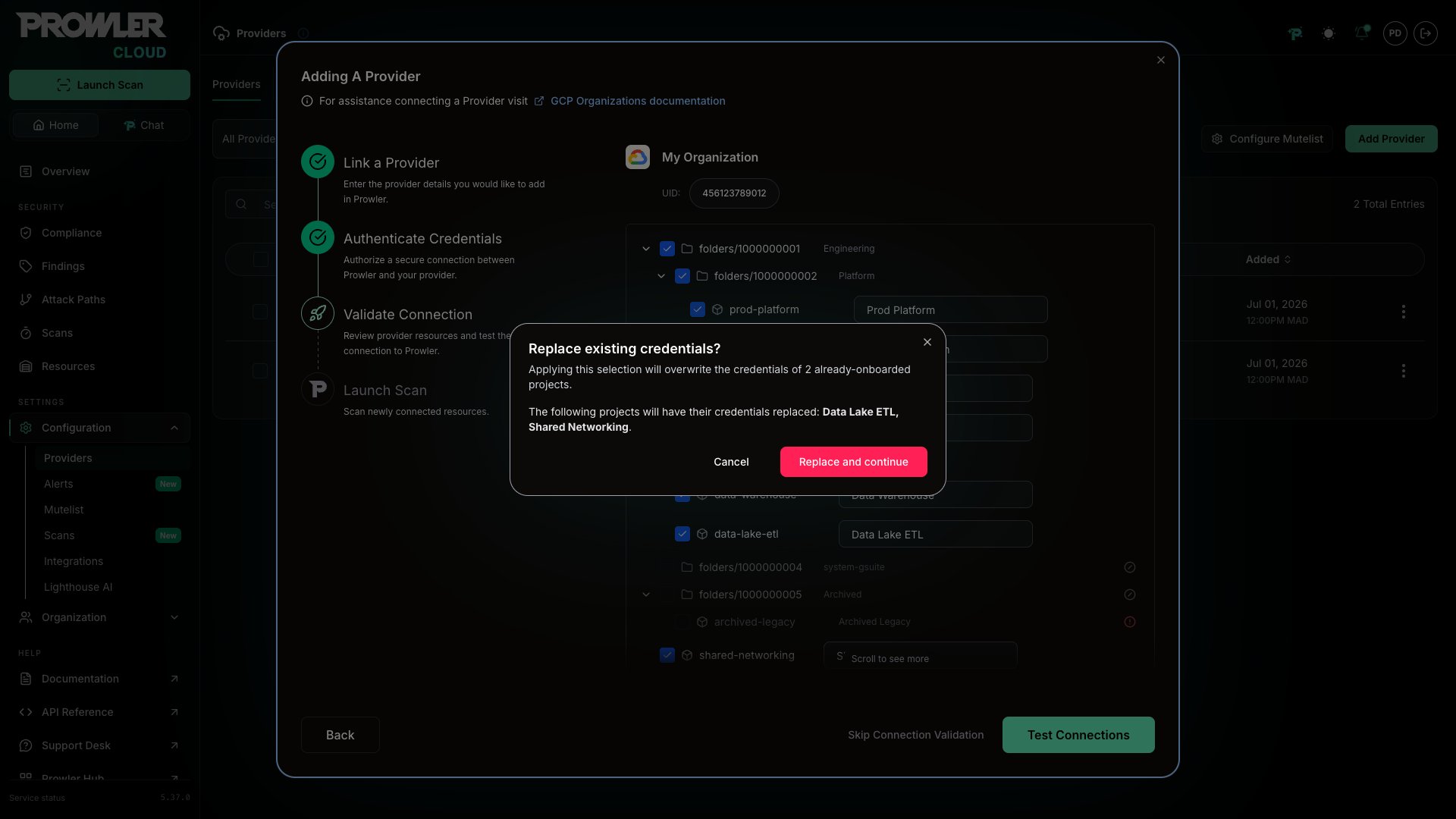Screen dimensions: 1456x819
Task: Cancel the replace credentials dialog
Action: pyautogui.click(x=731, y=462)
